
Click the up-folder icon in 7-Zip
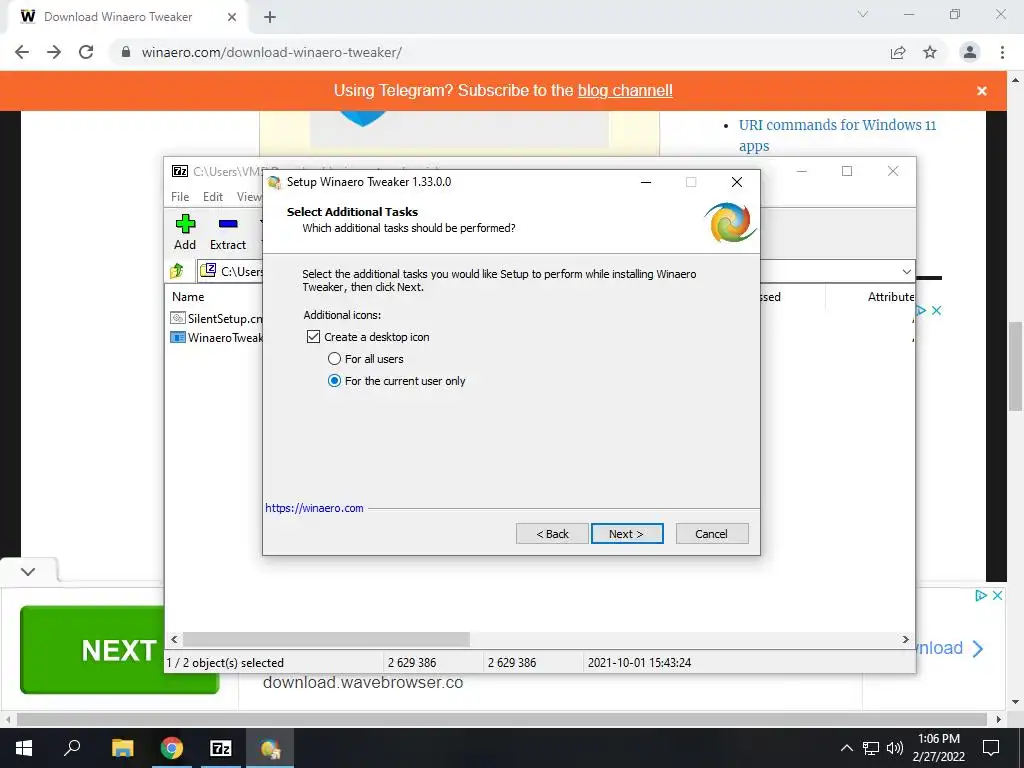(x=177, y=270)
